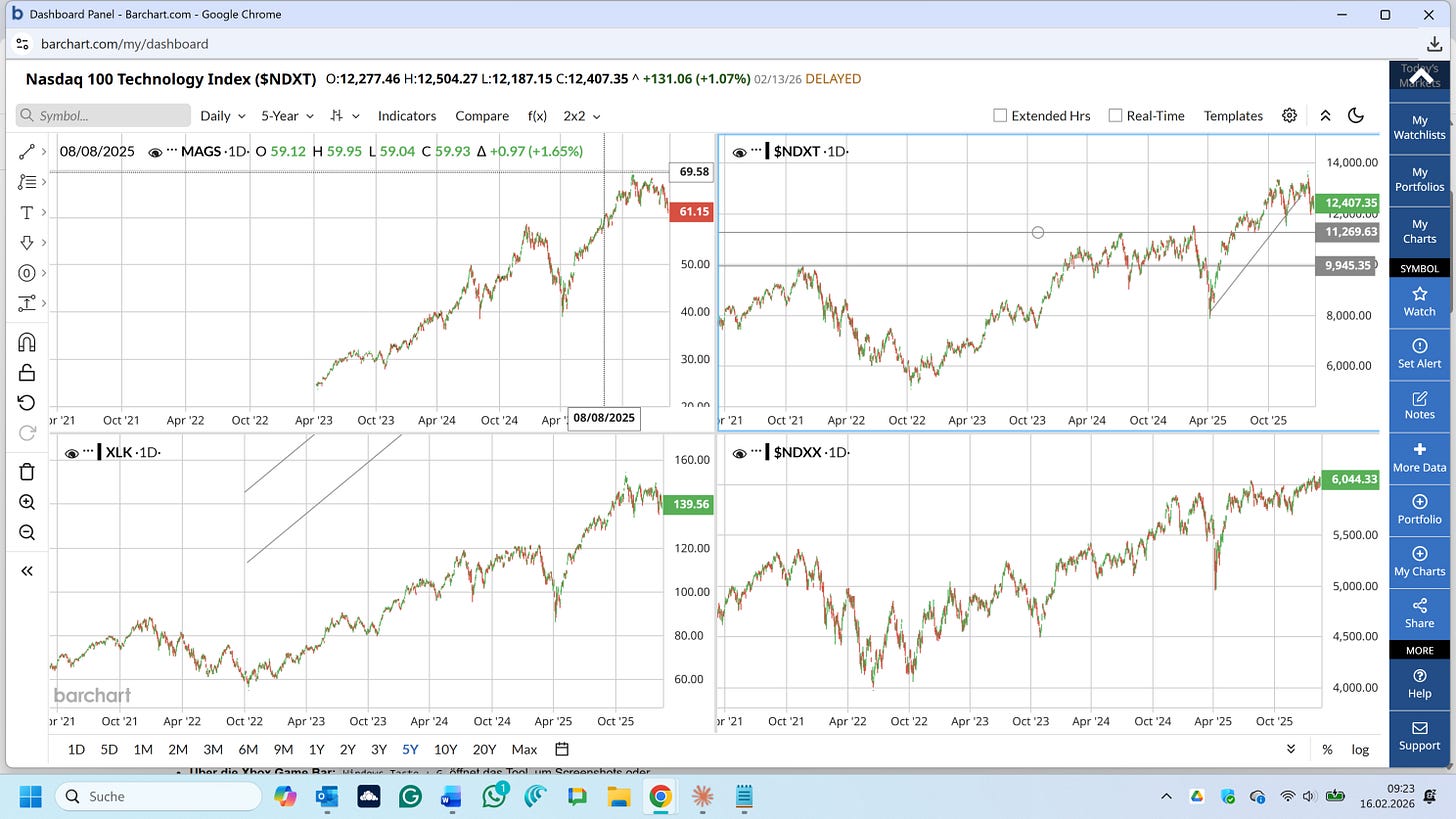
Task: Delete drawings with the trash icon
Action: pos(27,472)
